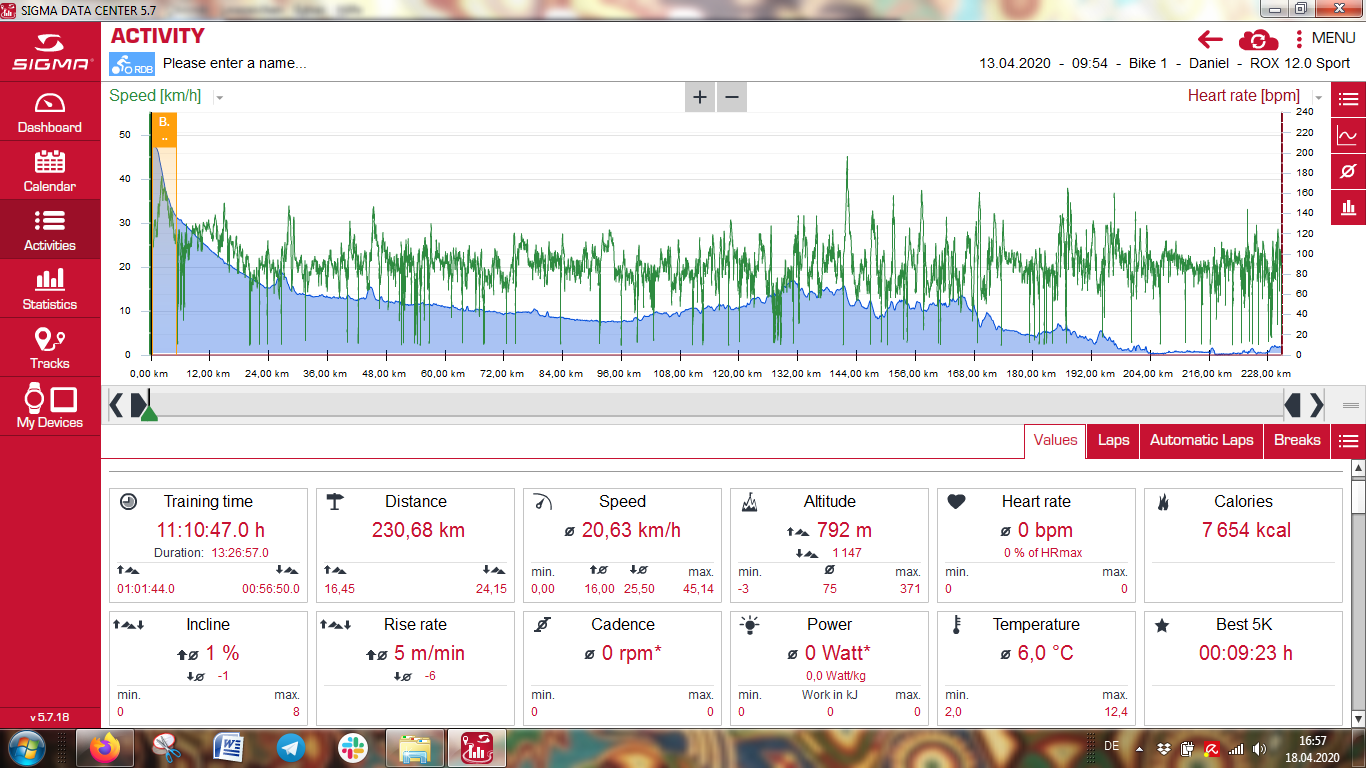The image size is (1366, 768).
Task: Click the Best 5K star icon
Action: tap(1162, 625)
